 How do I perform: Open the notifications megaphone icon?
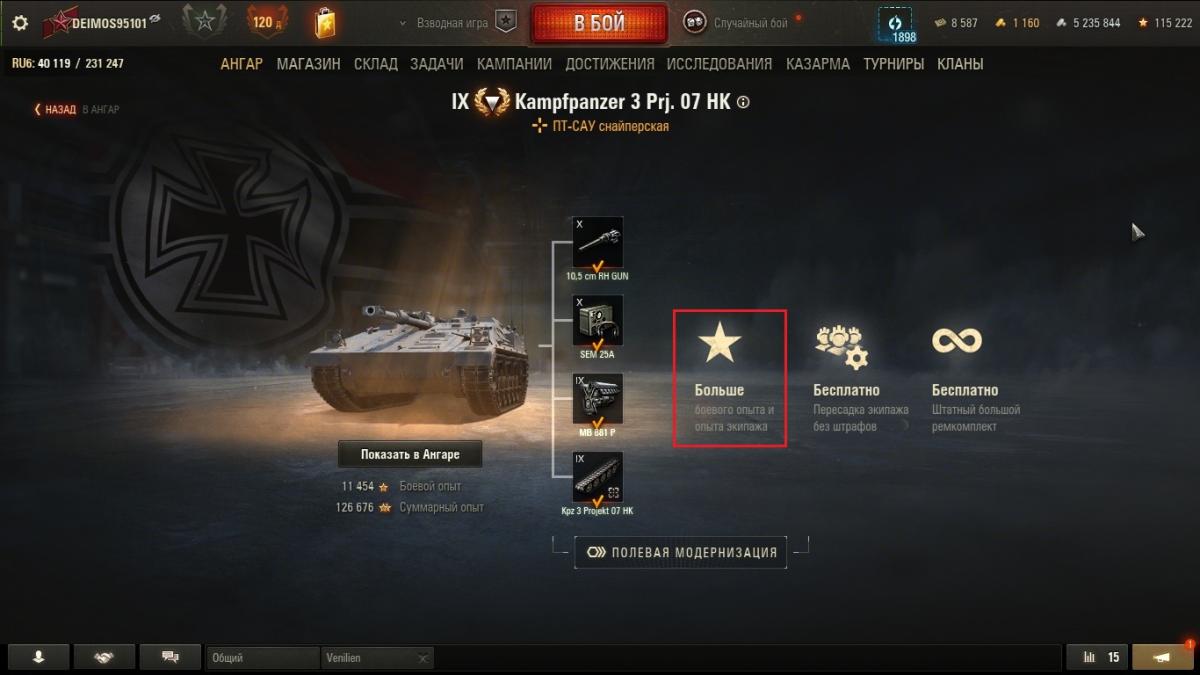point(1163,657)
